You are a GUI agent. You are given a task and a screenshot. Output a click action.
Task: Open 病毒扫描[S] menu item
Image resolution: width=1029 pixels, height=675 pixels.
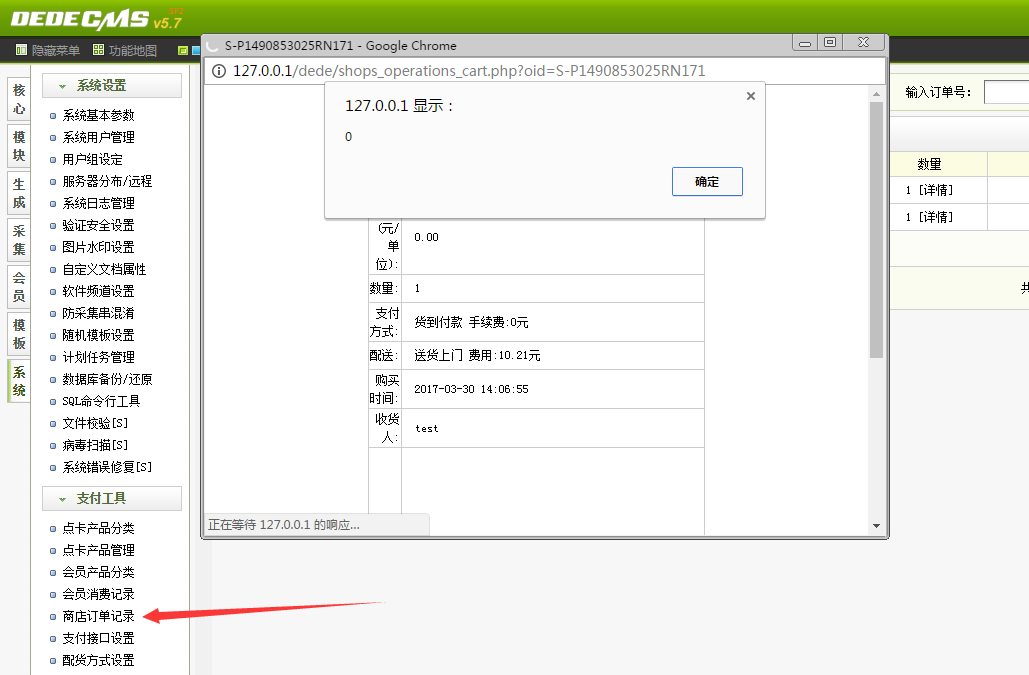(95, 445)
